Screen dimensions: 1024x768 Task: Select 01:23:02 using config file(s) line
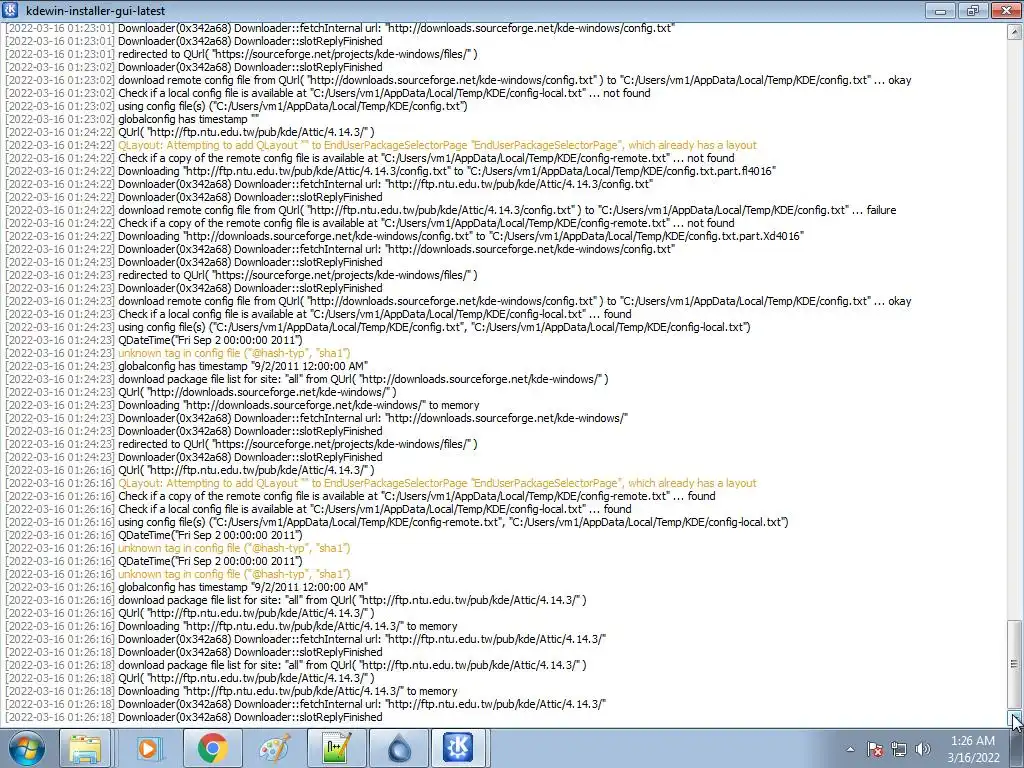point(236,106)
